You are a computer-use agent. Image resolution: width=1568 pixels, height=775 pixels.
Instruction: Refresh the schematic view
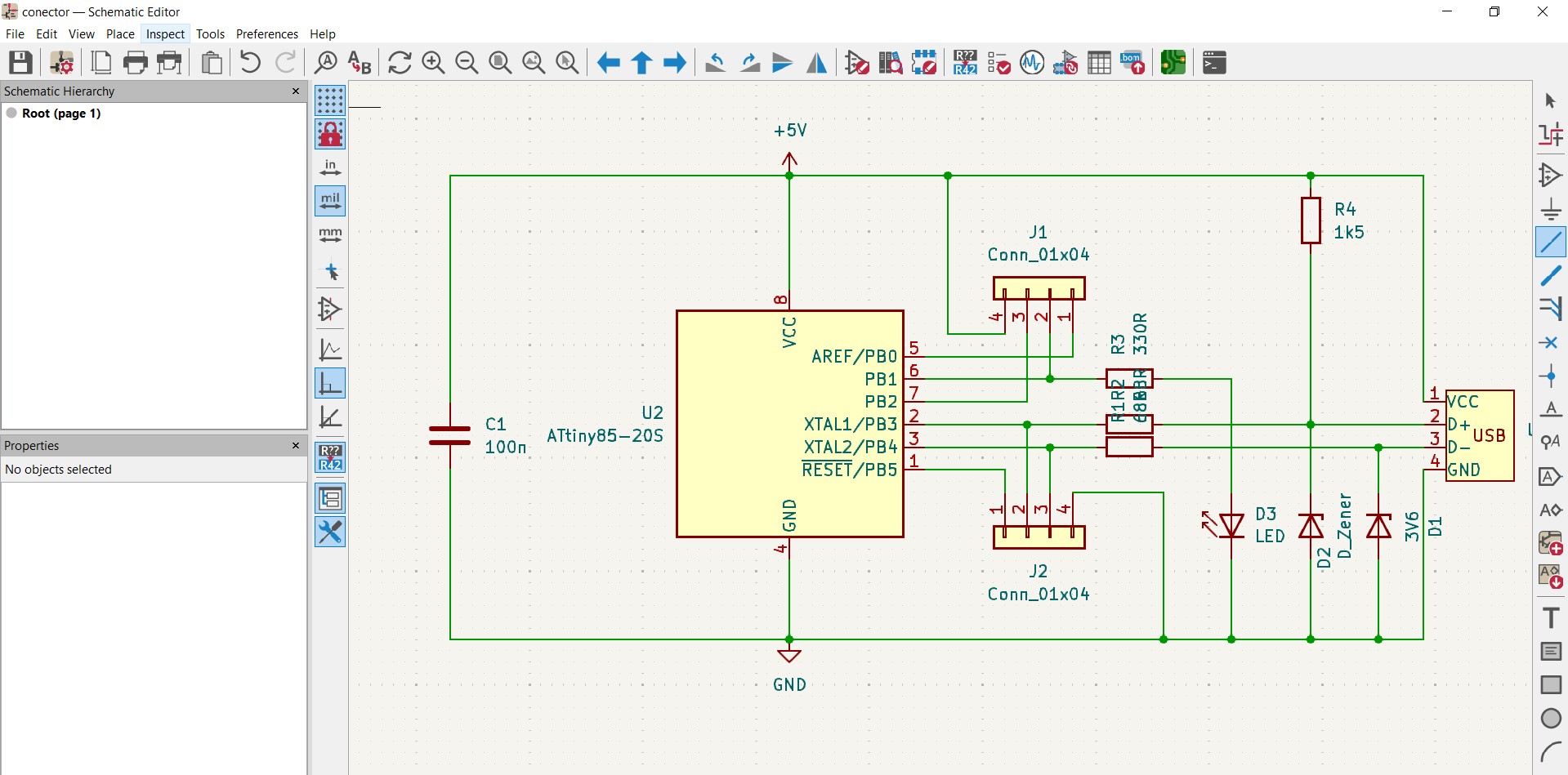click(x=400, y=62)
